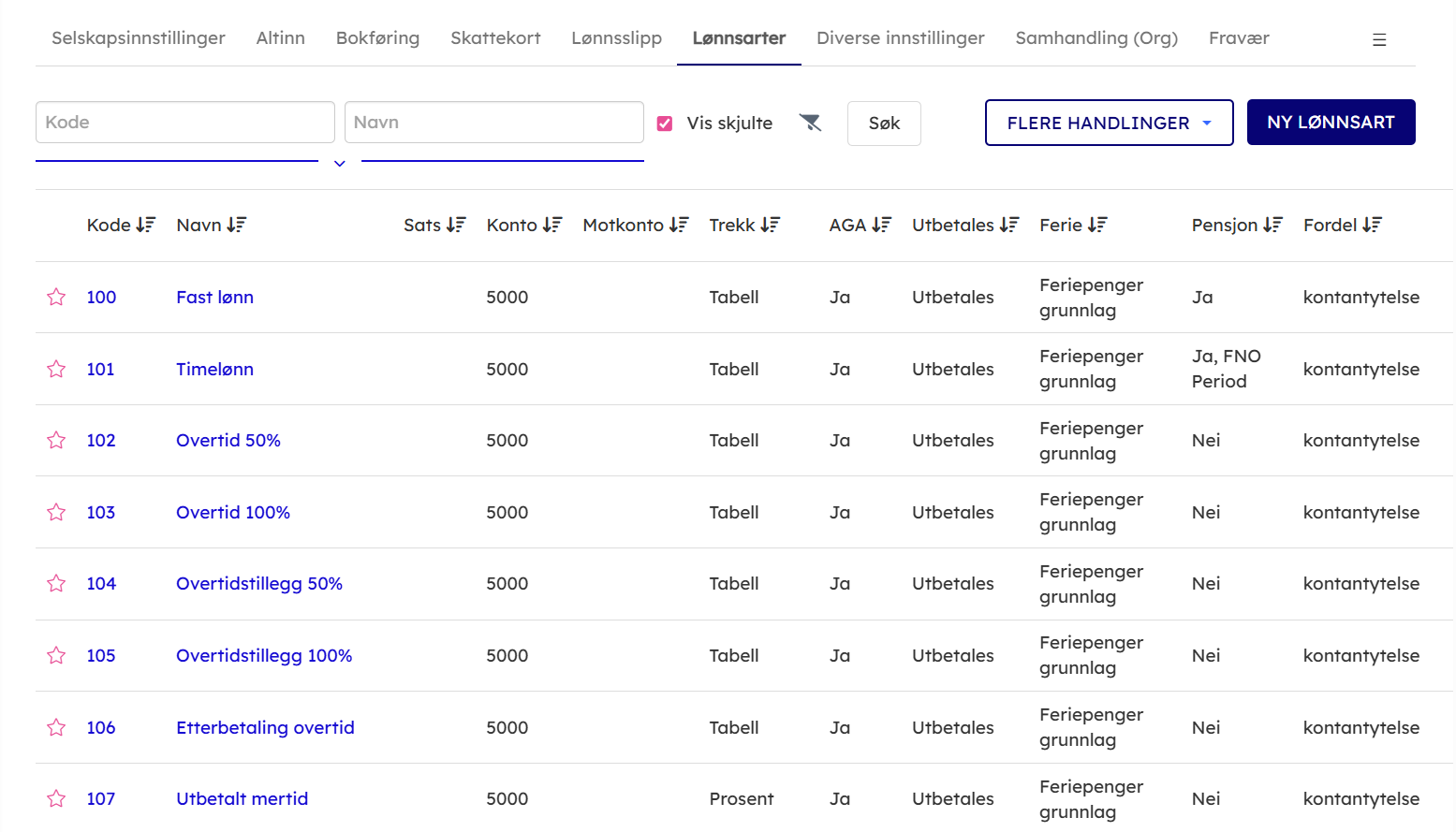This screenshot has width=1456, height=832.
Task: Sort the table by Kode column
Action: [x=145, y=226]
